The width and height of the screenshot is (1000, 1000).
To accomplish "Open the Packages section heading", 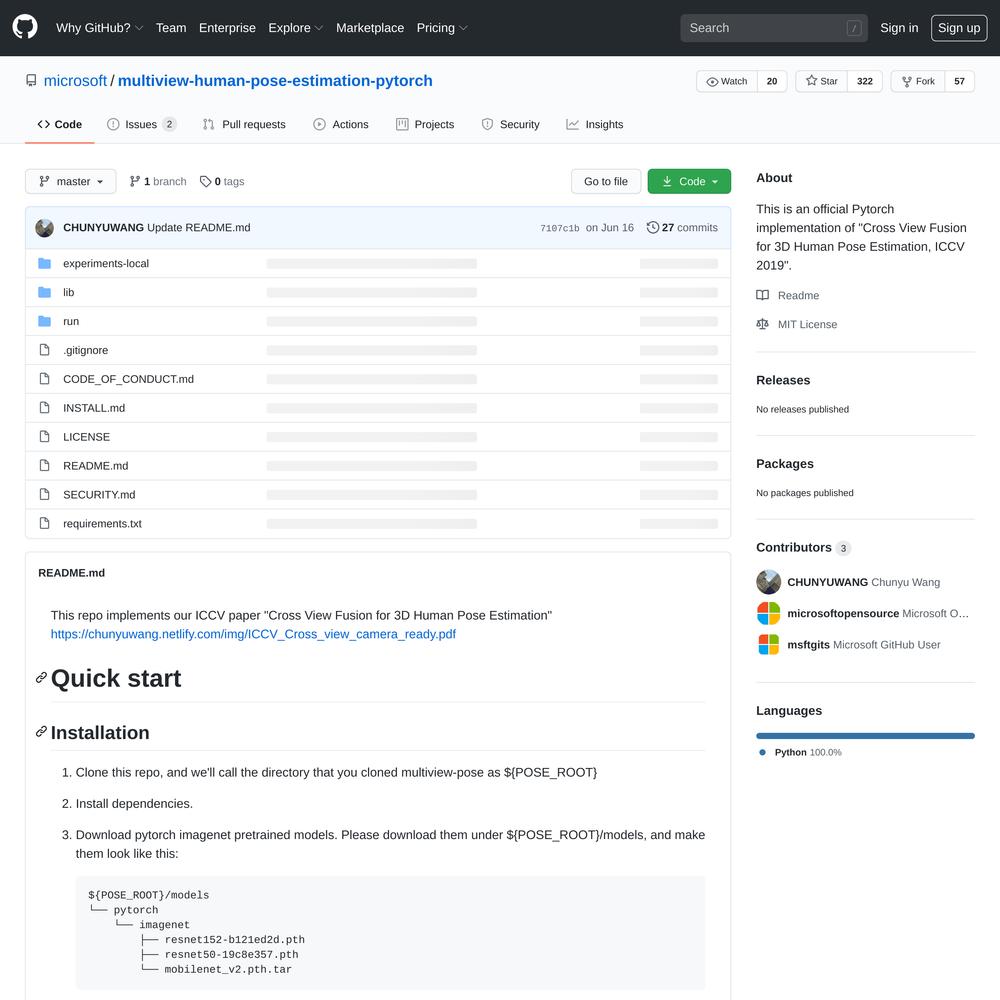I will pyautogui.click(x=785, y=464).
